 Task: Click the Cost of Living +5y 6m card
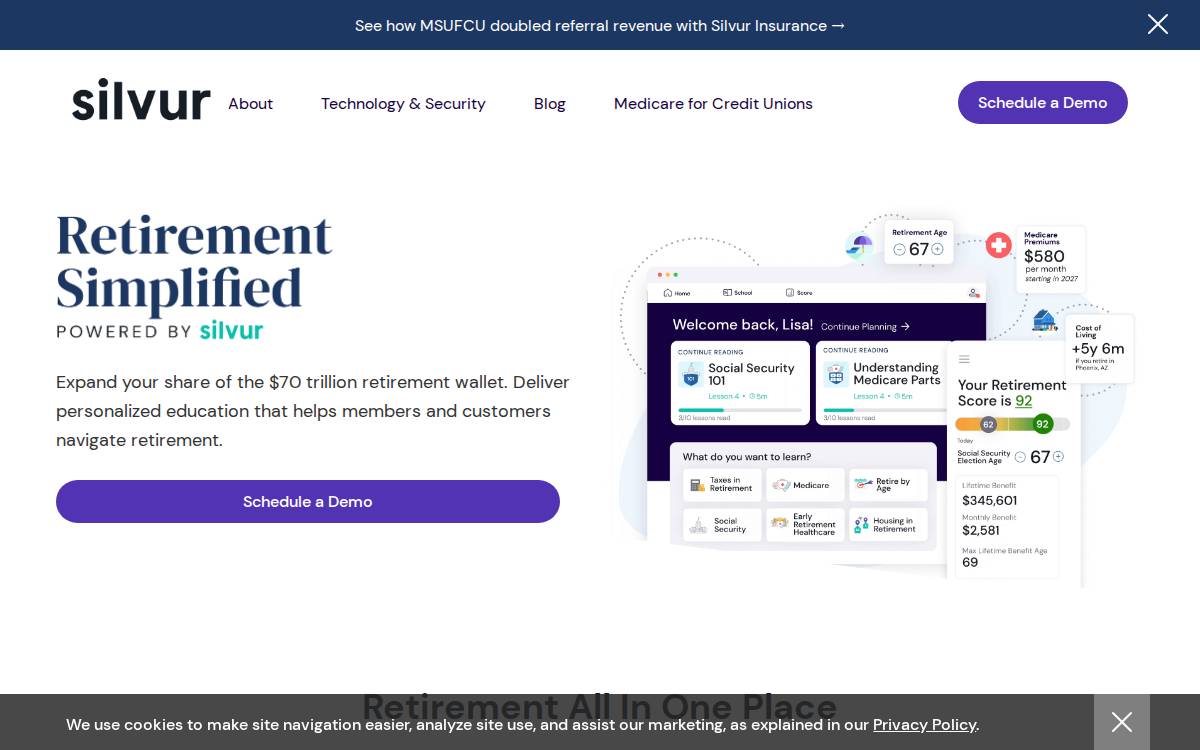(1099, 348)
